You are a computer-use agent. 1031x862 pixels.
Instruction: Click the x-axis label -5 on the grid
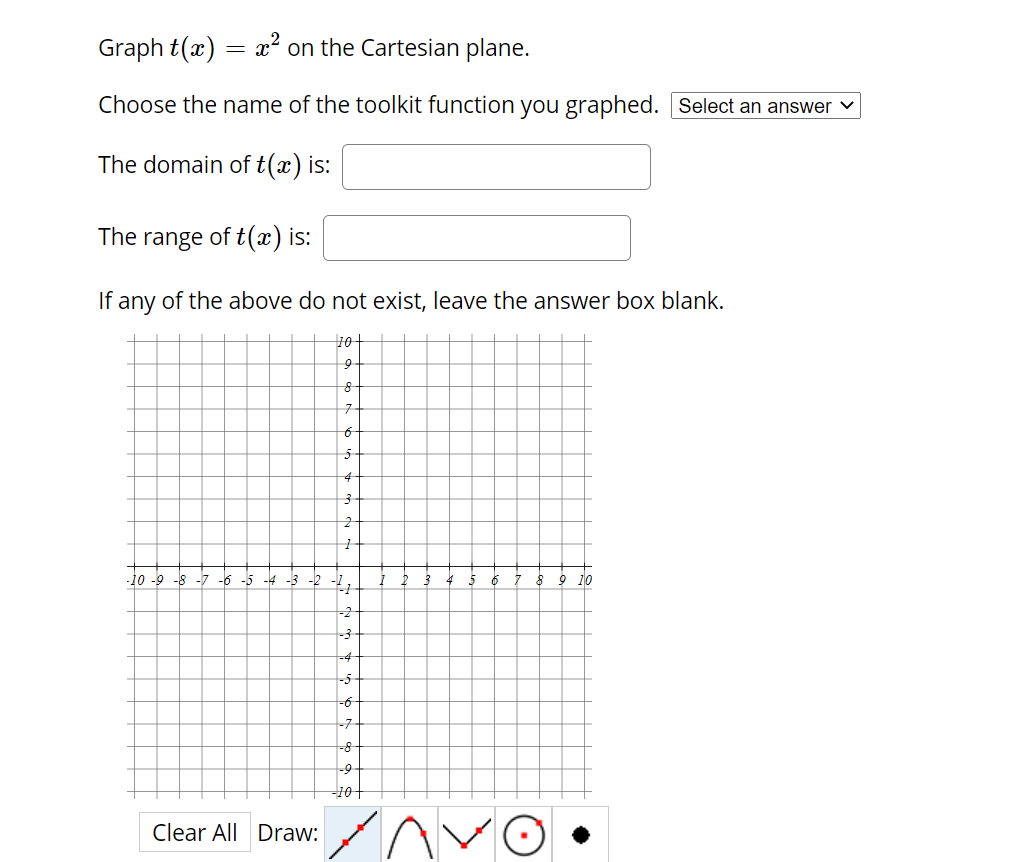tap(247, 580)
